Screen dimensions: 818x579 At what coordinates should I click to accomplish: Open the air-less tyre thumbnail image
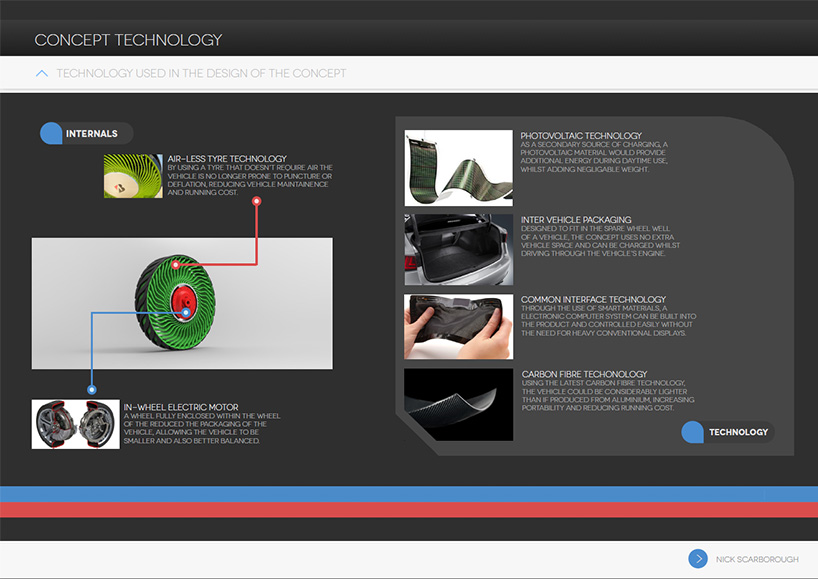pyautogui.click(x=134, y=176)
